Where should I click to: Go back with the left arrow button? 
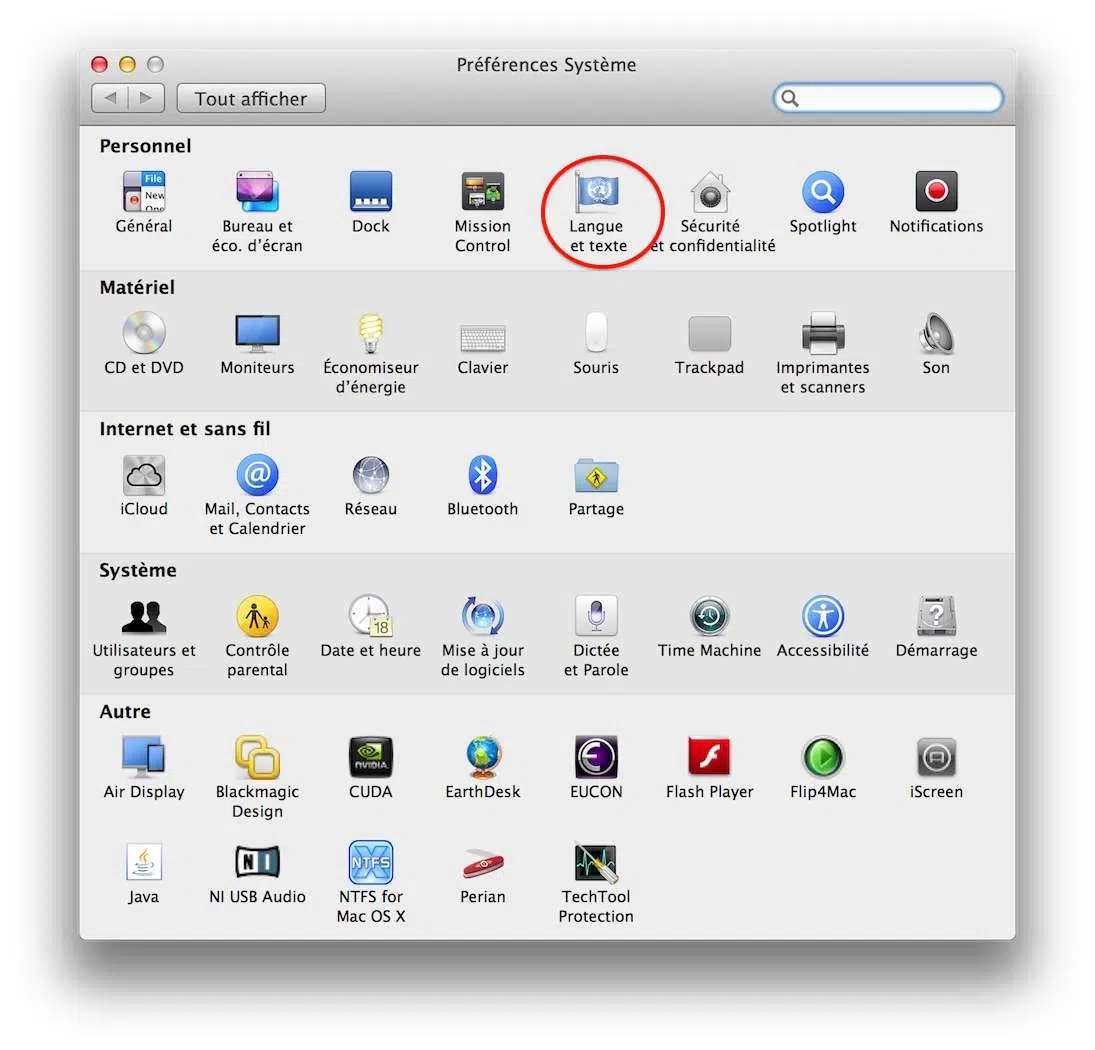tap(110, 98)
